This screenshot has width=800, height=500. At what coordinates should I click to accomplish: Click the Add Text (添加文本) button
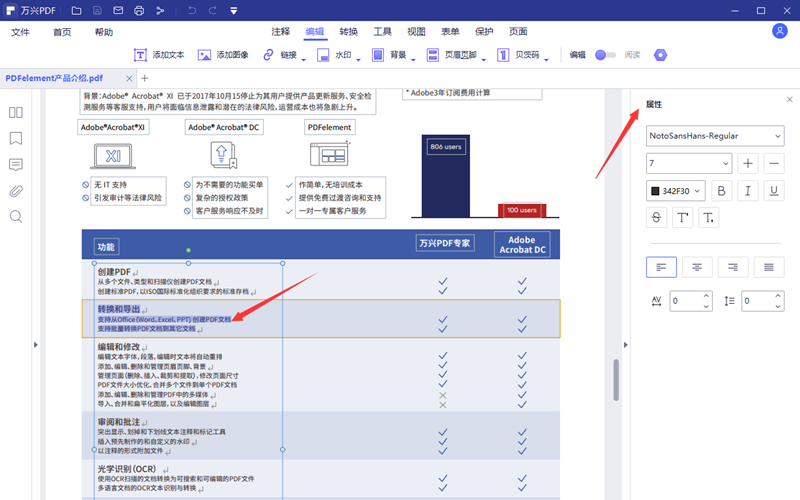[159, 55]
